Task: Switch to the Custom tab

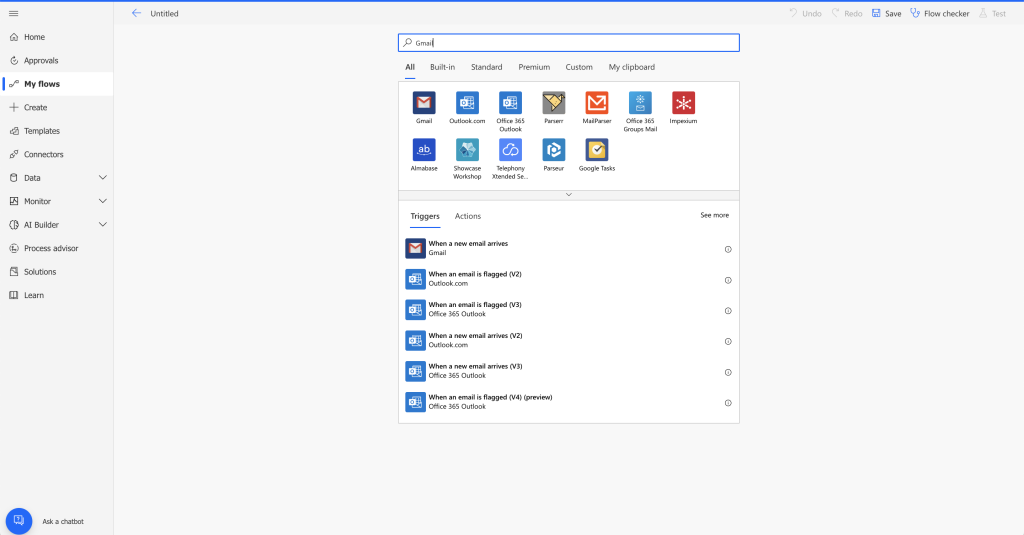Action: tap(579, 67)
